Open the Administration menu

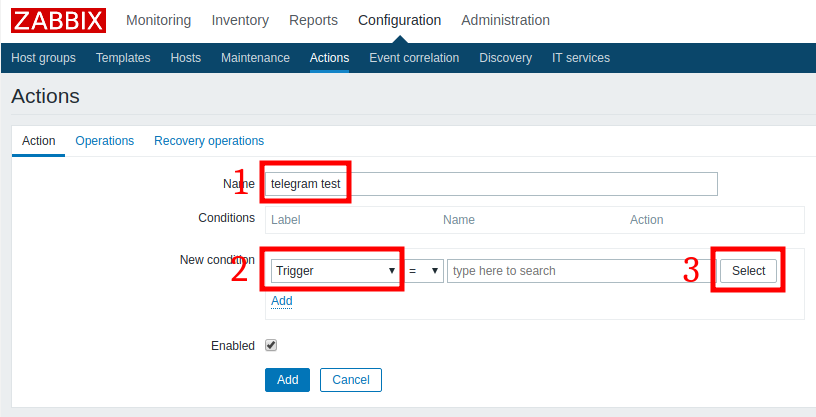point(505,20)
